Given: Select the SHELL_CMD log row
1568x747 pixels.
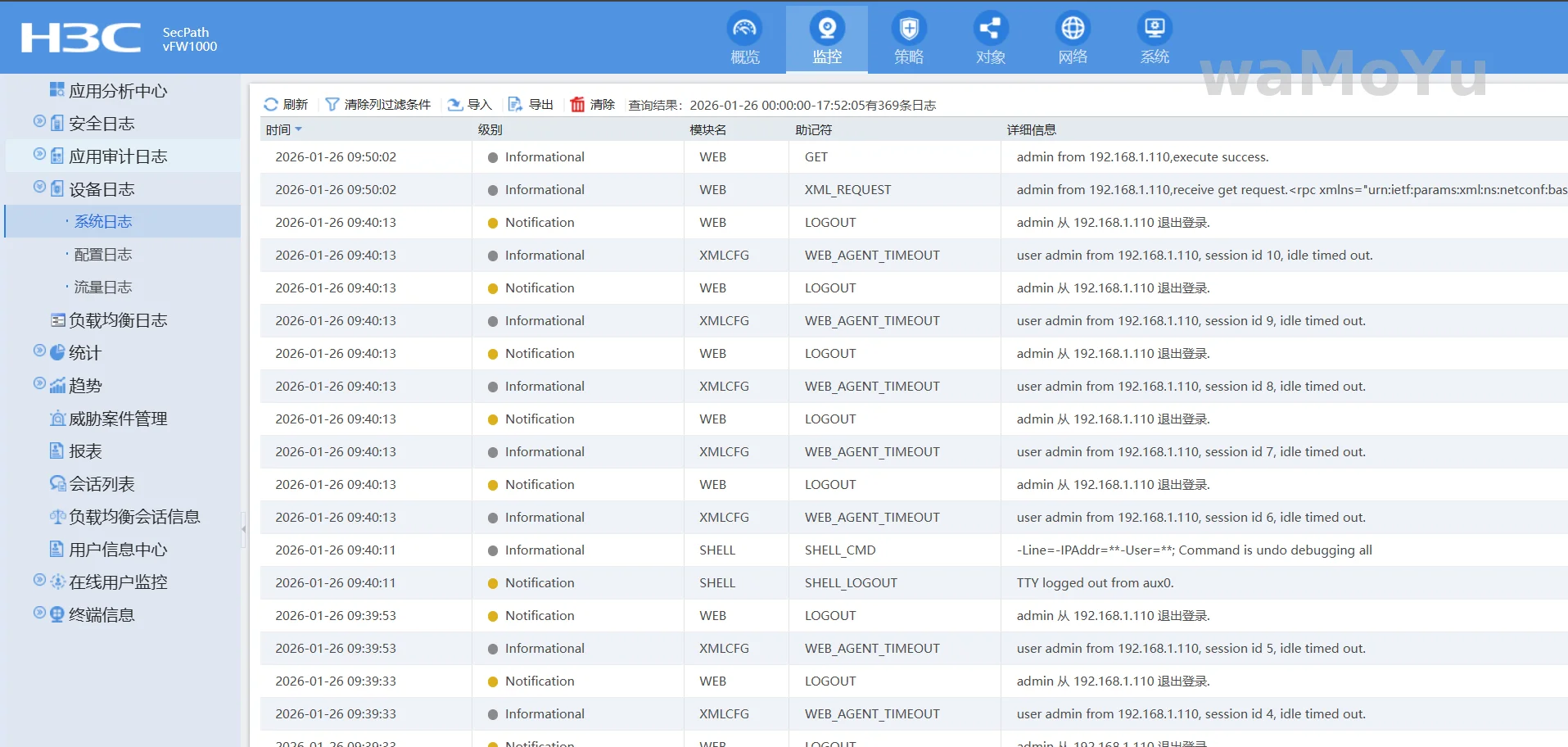Looking at the screenshot, I should point(840,550).
